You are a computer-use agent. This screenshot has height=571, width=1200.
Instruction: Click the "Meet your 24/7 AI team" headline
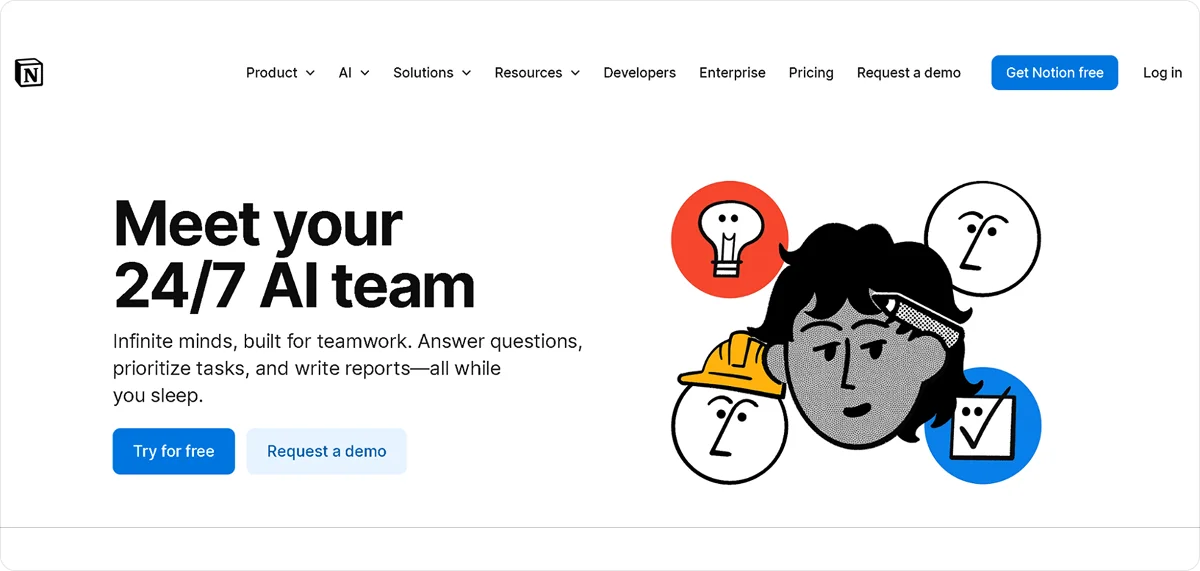294,254
